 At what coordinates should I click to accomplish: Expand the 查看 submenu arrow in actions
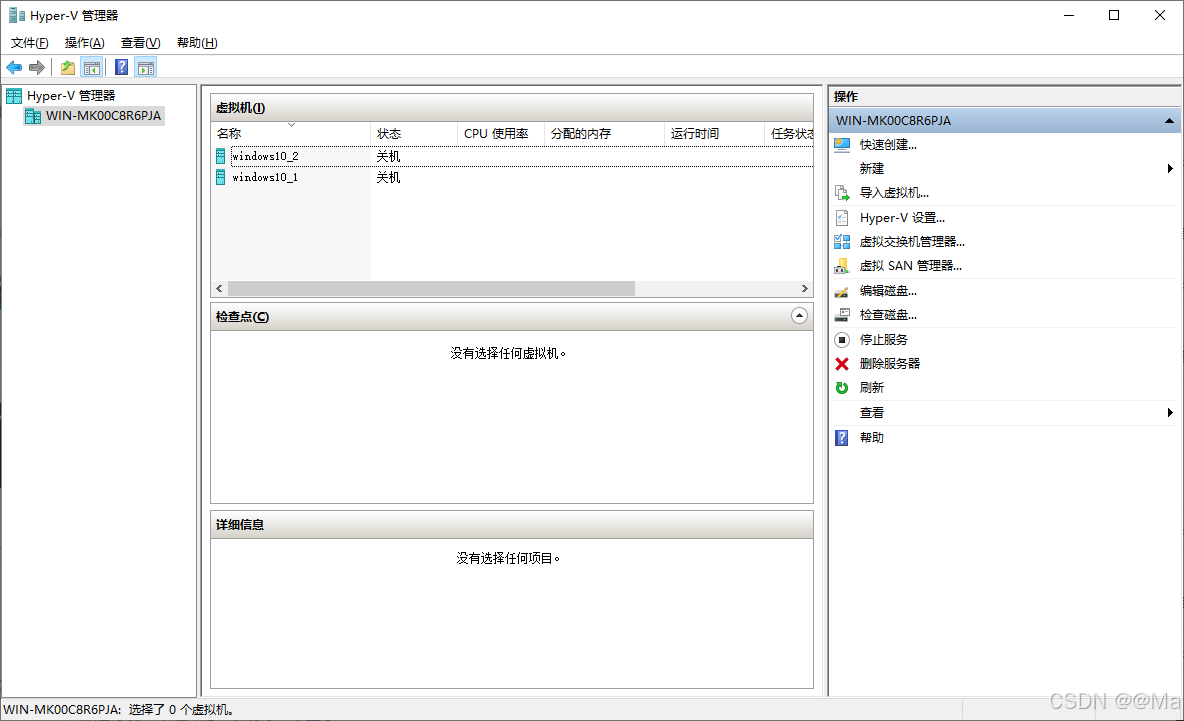[1170, 413]
